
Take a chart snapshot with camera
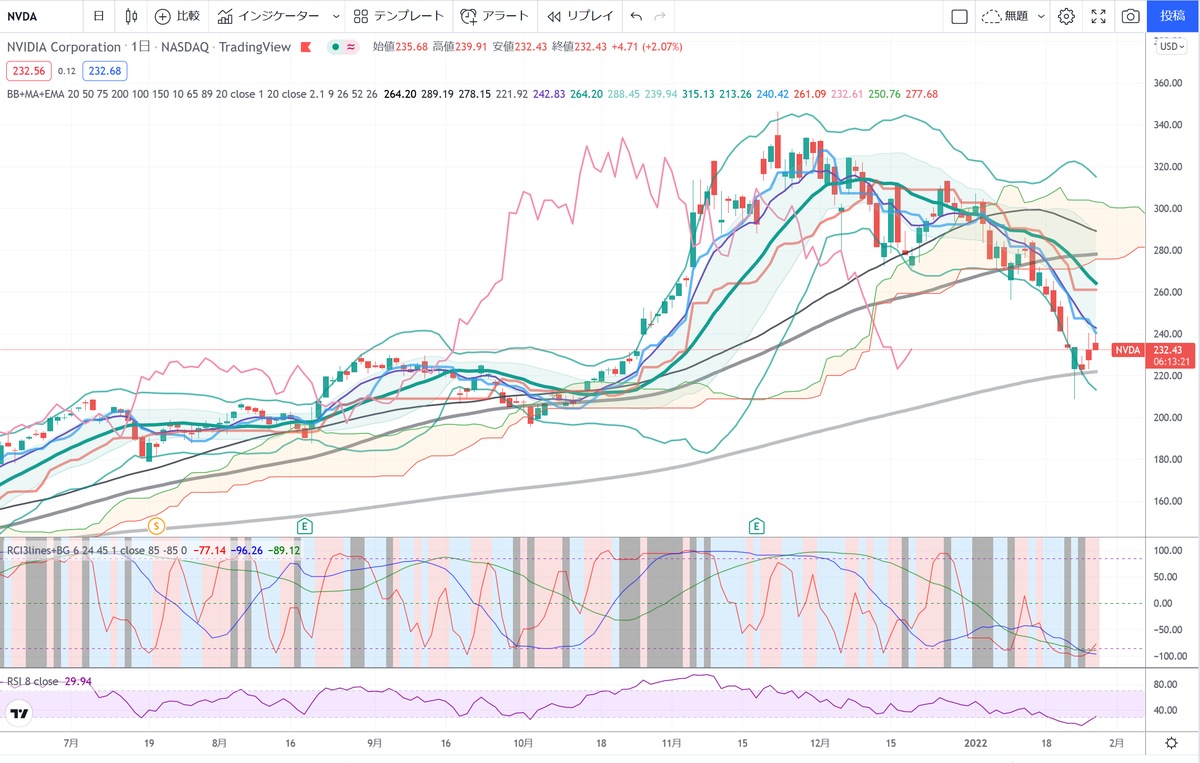(1130, 16)
